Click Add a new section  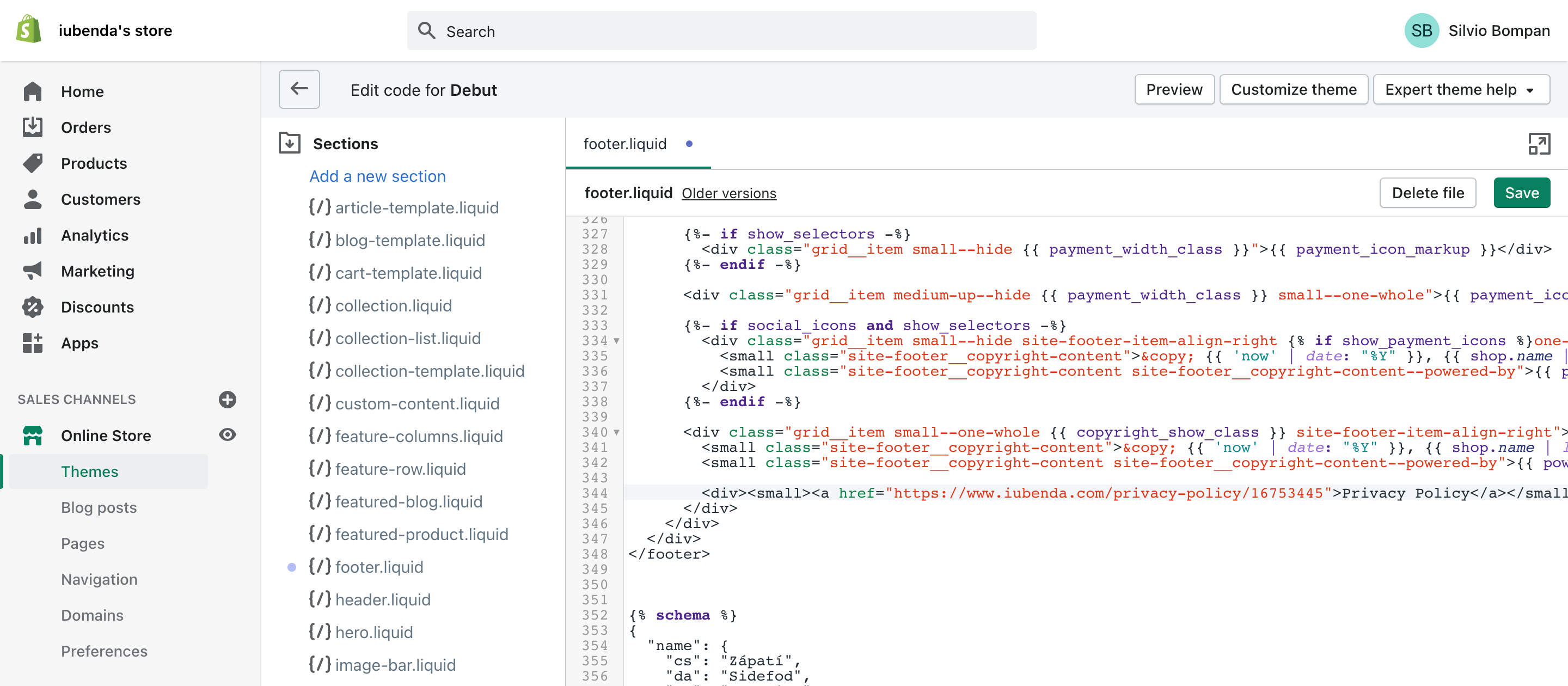[377, 176]
